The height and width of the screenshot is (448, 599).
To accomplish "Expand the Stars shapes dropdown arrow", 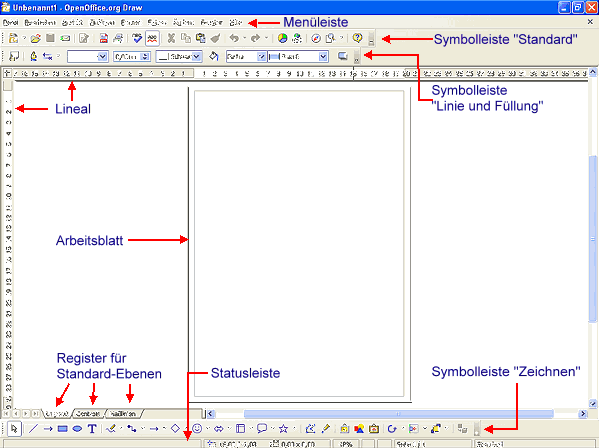I will (x=294, y=429).
